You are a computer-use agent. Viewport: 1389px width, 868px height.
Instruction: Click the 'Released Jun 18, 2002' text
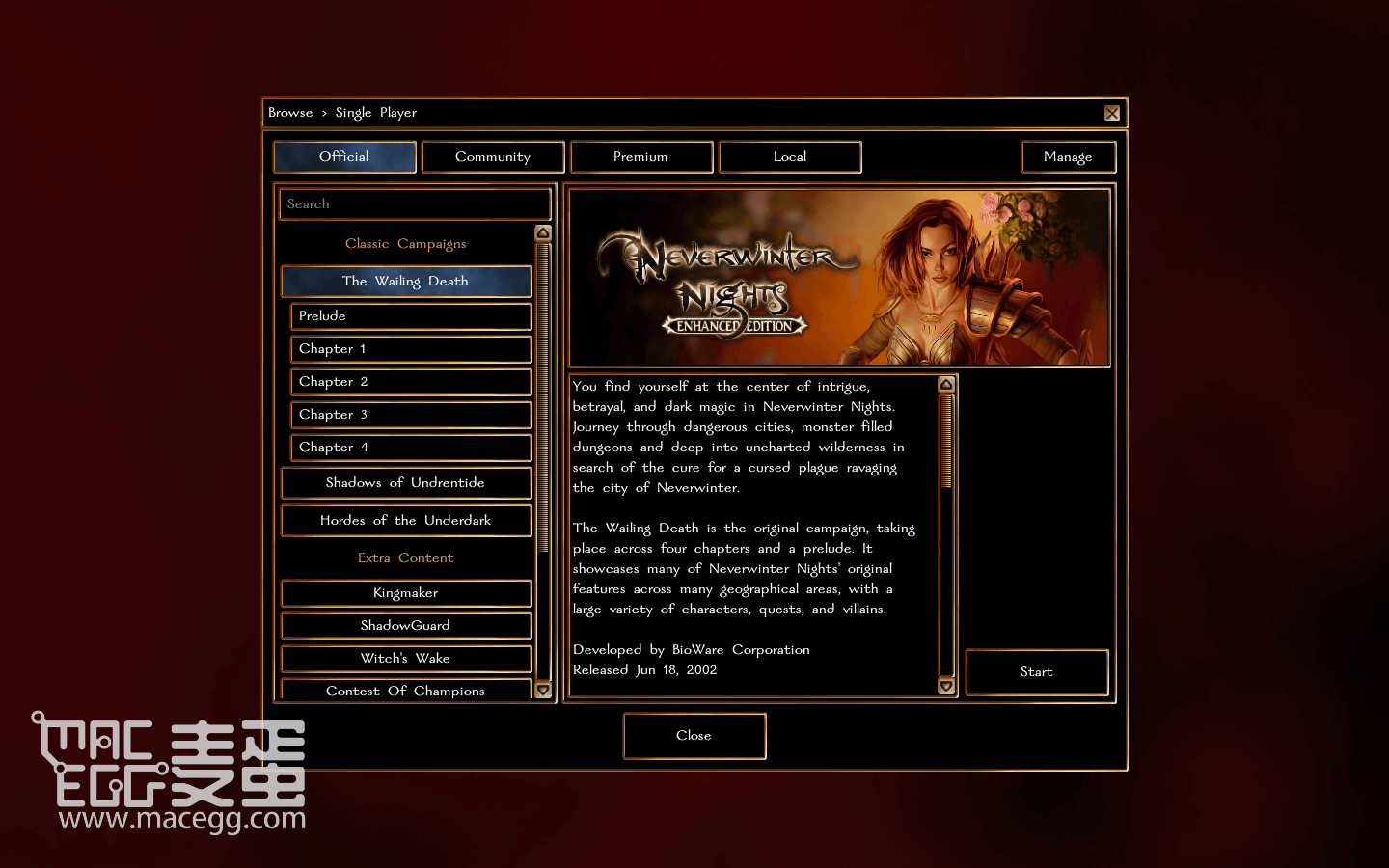pos(645,670)
